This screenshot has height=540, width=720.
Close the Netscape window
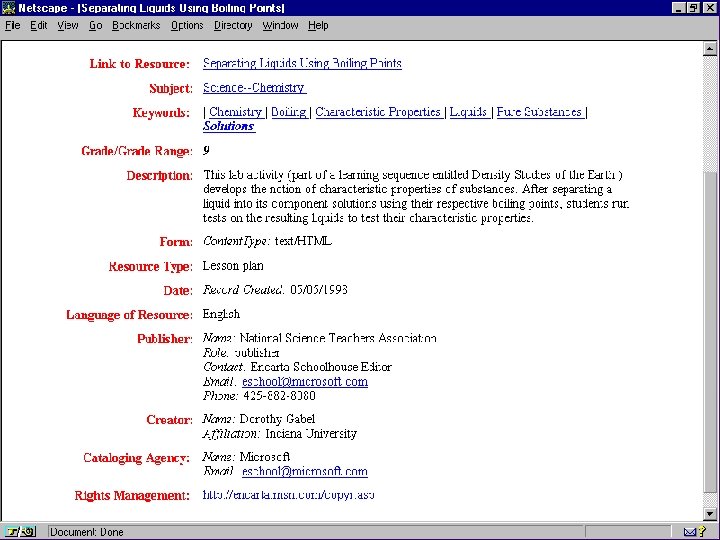709,8
